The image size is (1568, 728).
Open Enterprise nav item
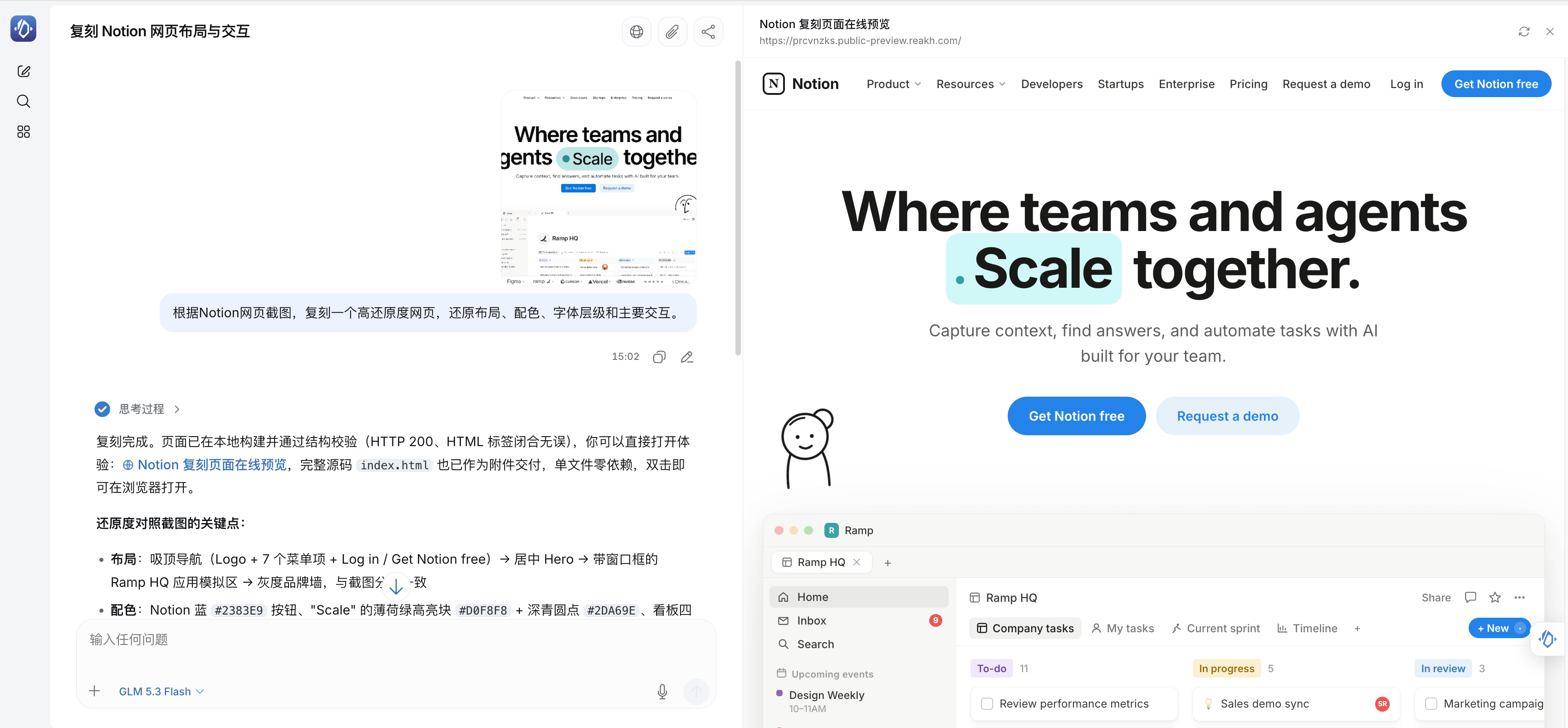click(1186, 84)
